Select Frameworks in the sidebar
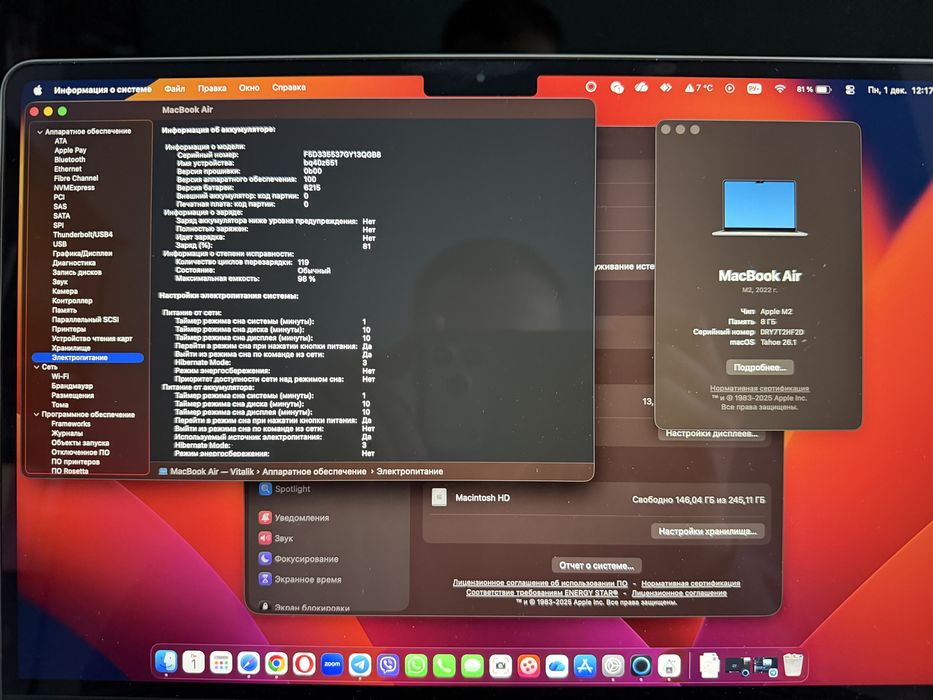This screenshot has height=700, width=933. click(71, 424)
